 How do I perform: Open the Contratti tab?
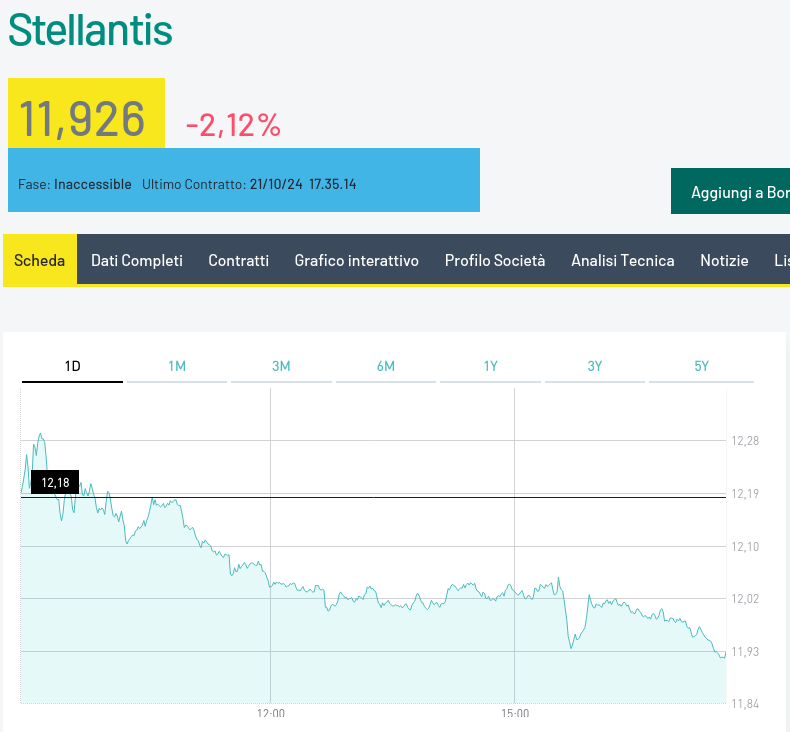[x=238, y=260]
